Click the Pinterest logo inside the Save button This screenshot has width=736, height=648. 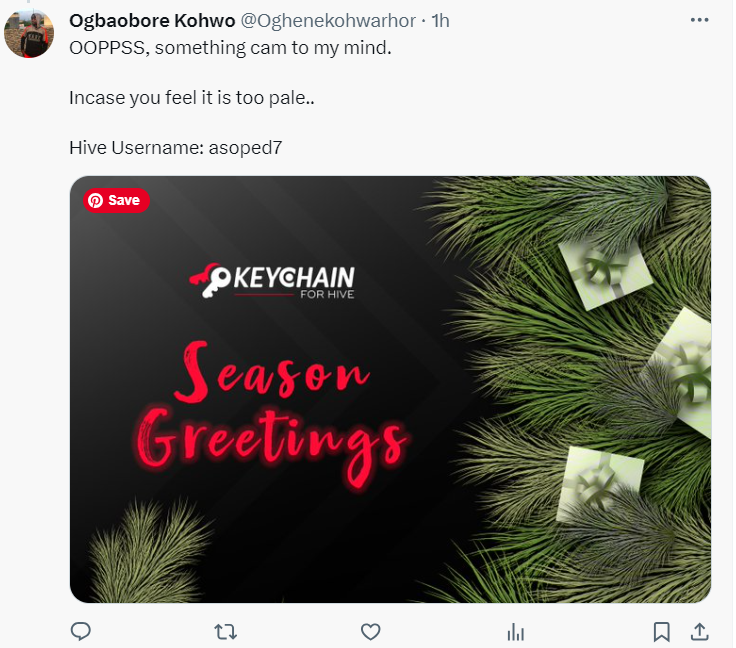tap(95, 200)
